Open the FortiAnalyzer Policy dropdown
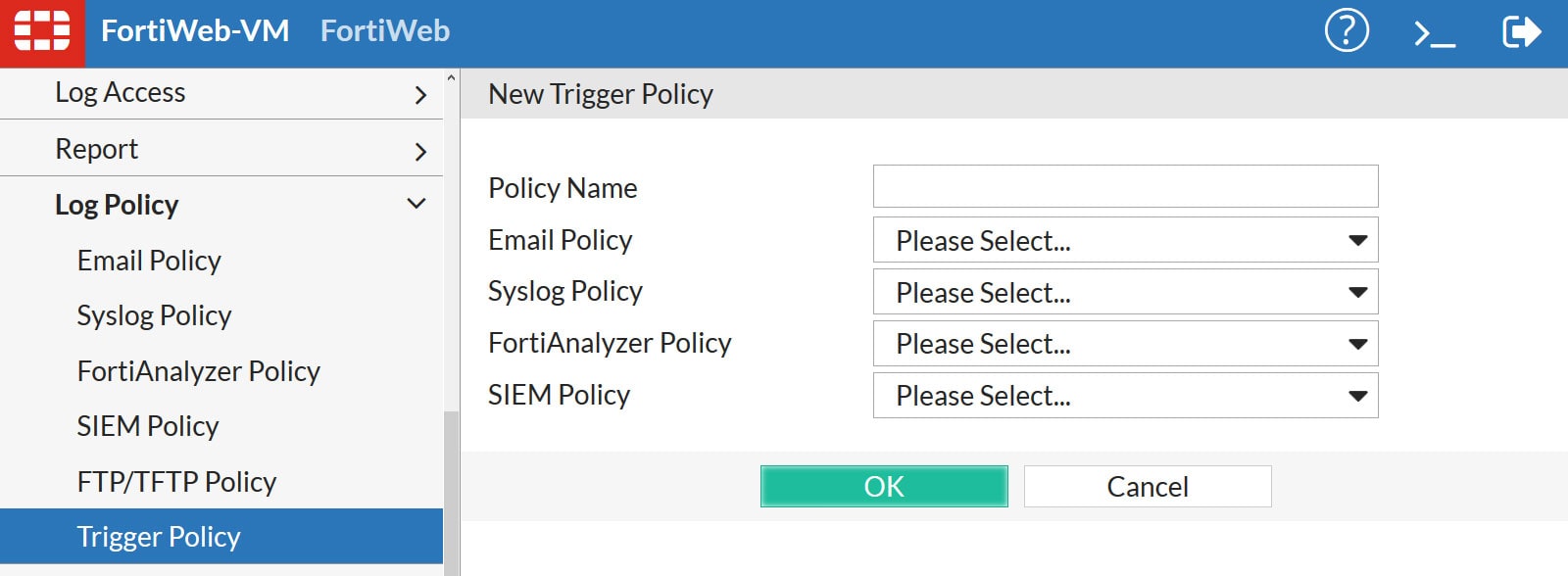Screen dimensions: 1568x576 coord(1125,344)
